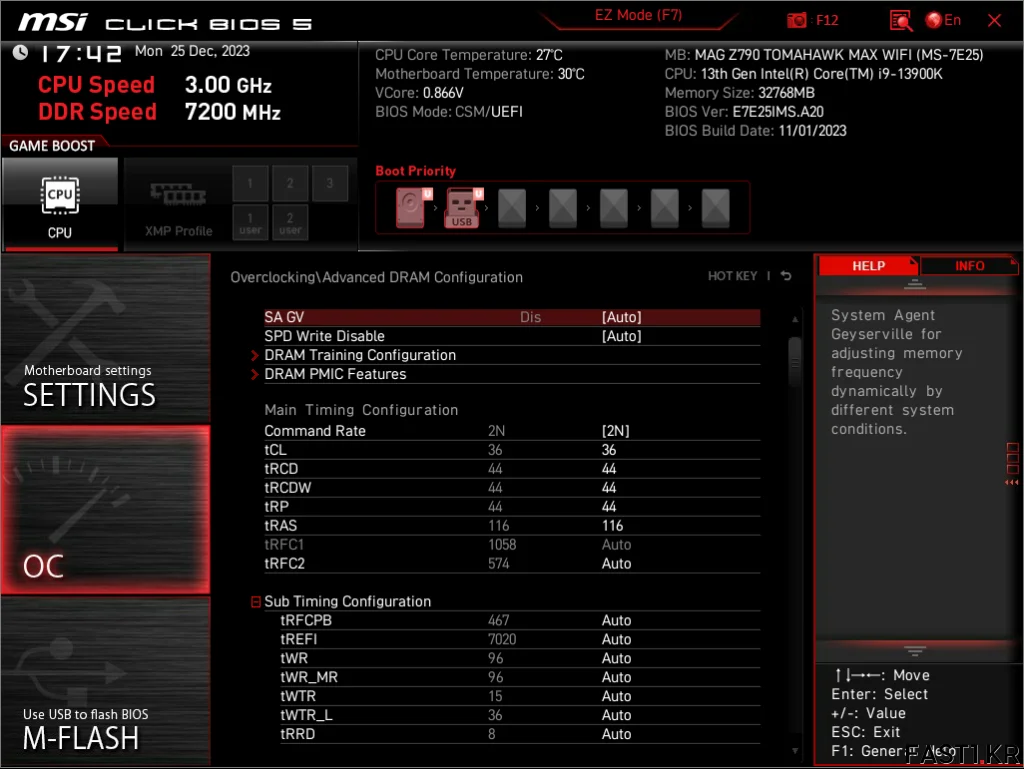This screenshot has height=769, width=1024.
Task: Close the BIOS with the X button
Action: 994,20
